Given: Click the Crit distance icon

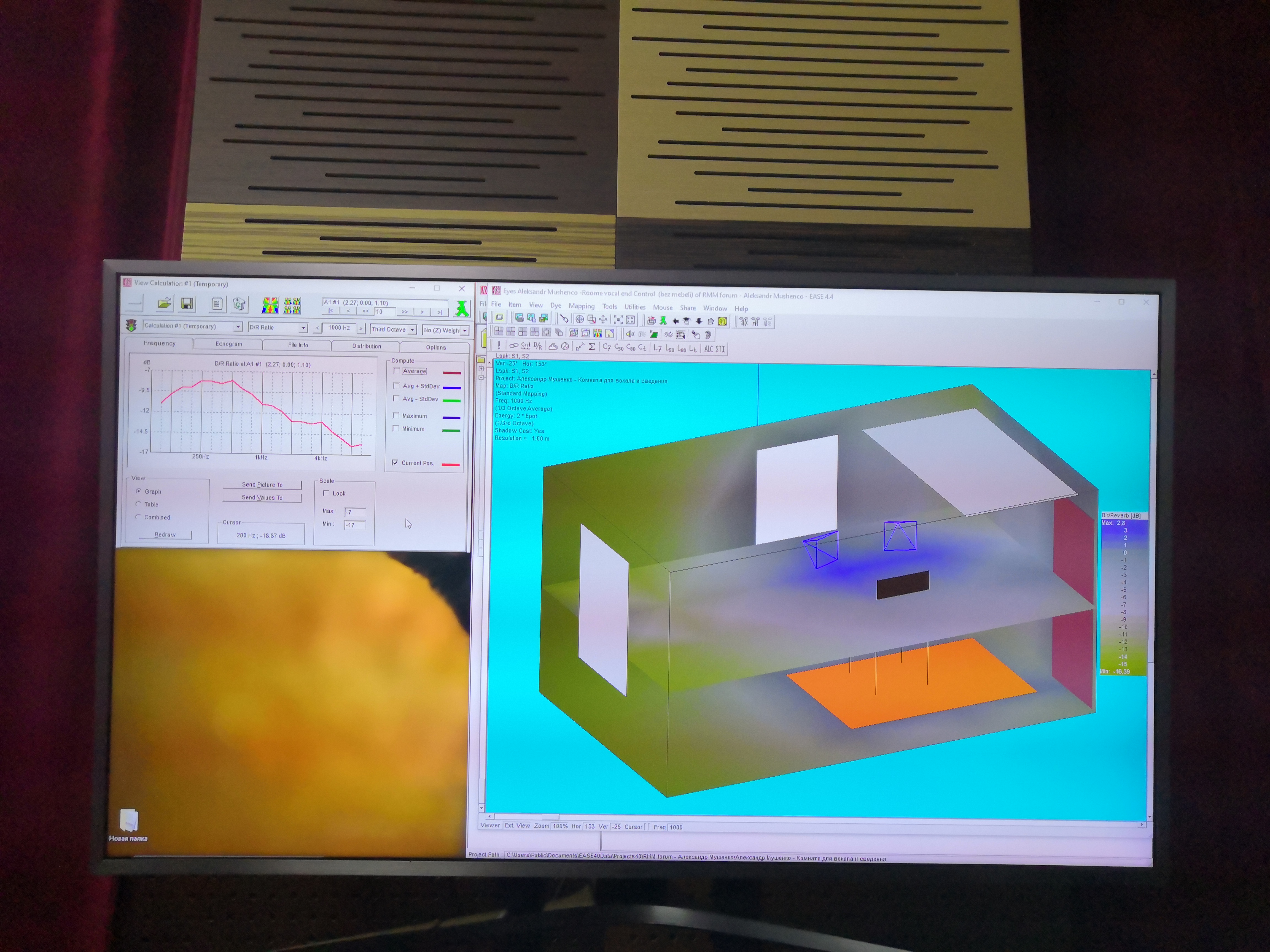Looking at the screenshot, I should tap(526, 346).
